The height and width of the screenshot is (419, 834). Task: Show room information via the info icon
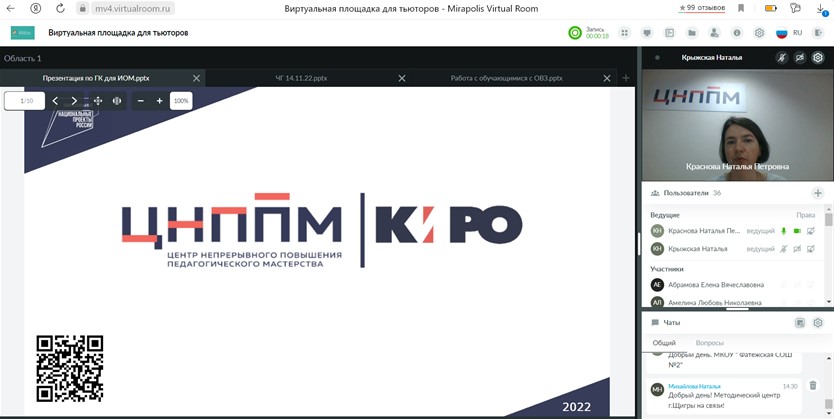pyautogui.click(x=737, y=33)
